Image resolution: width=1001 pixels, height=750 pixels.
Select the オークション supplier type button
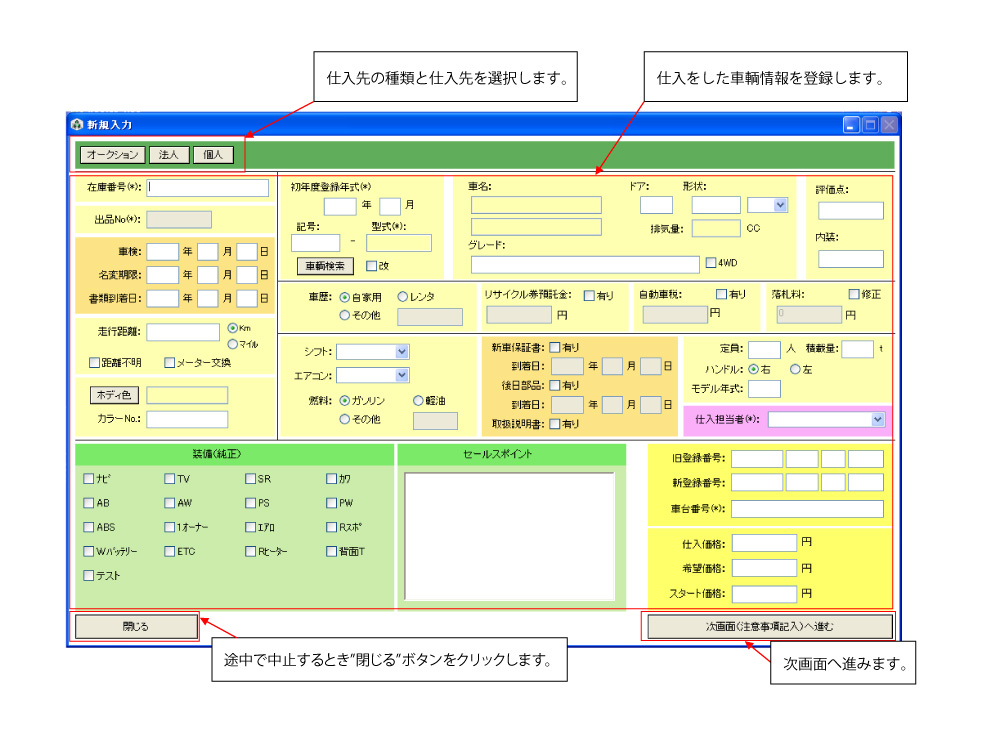(x=111, y=155)
